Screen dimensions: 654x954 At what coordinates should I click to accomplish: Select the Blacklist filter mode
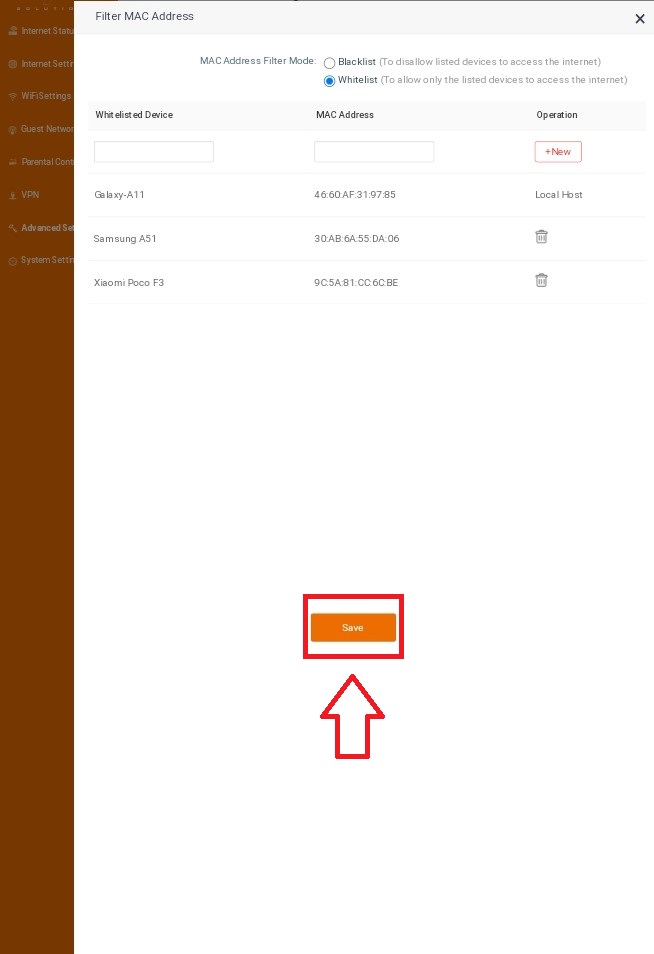(330, 63)
